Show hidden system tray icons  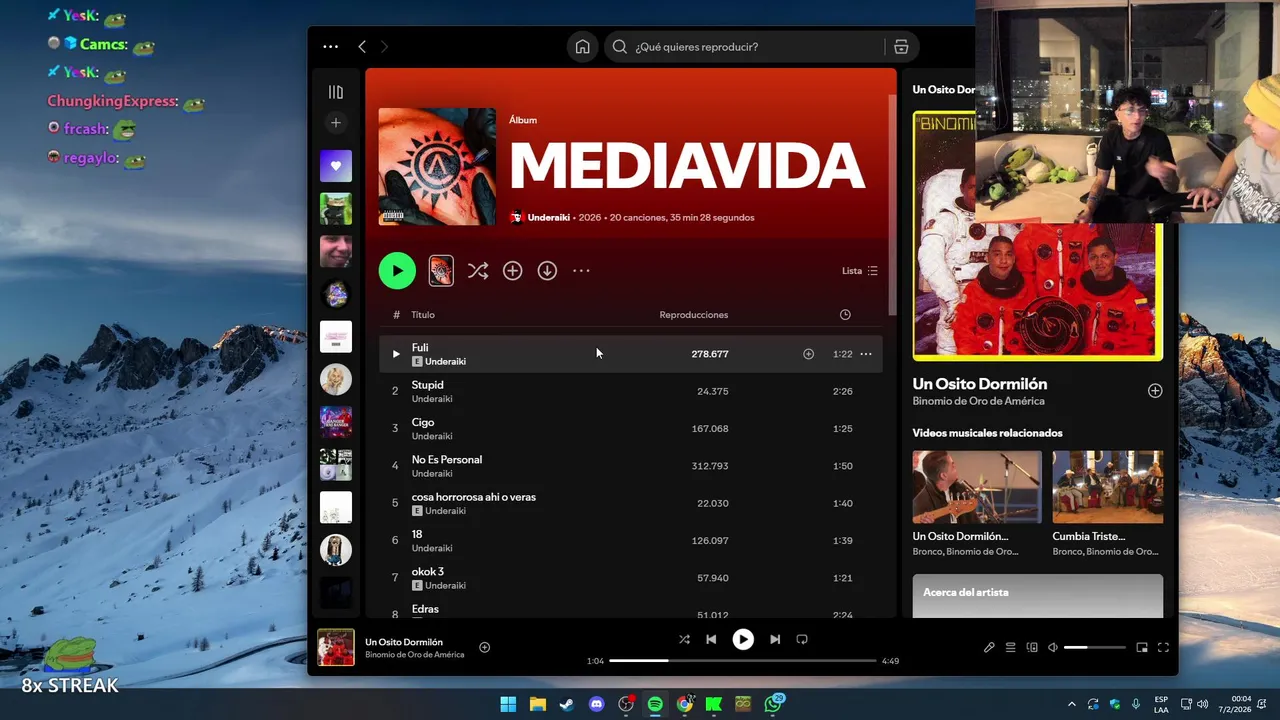coord(1072,704)
